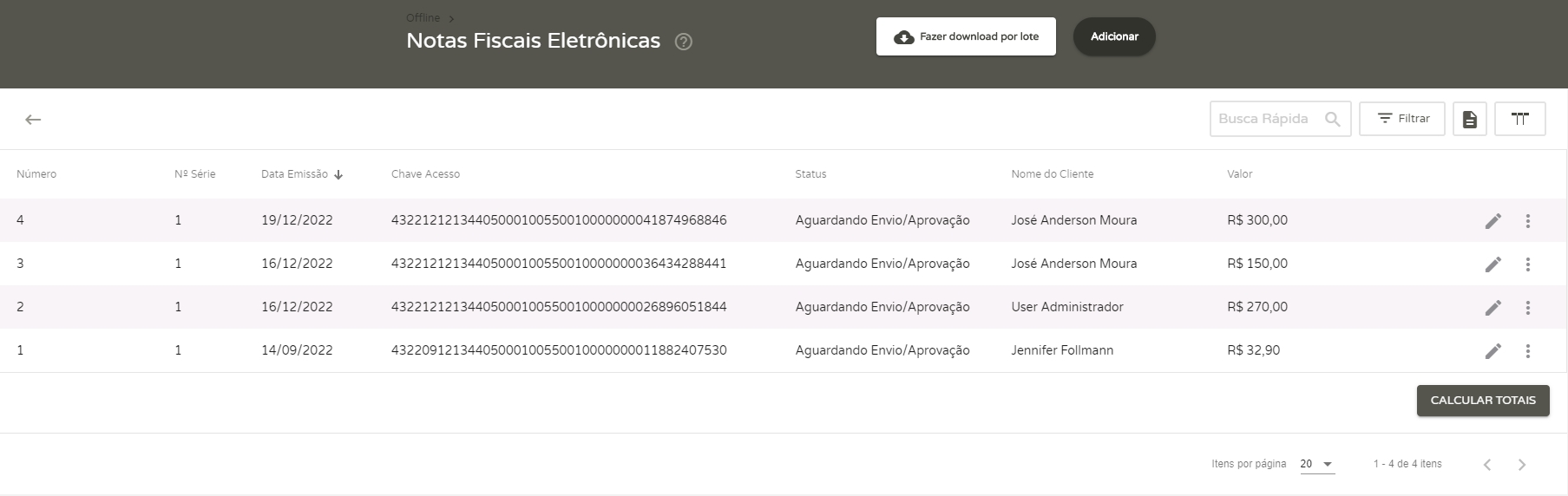
Task: Open more options for invoice number 4
Action: point(1528,221)
